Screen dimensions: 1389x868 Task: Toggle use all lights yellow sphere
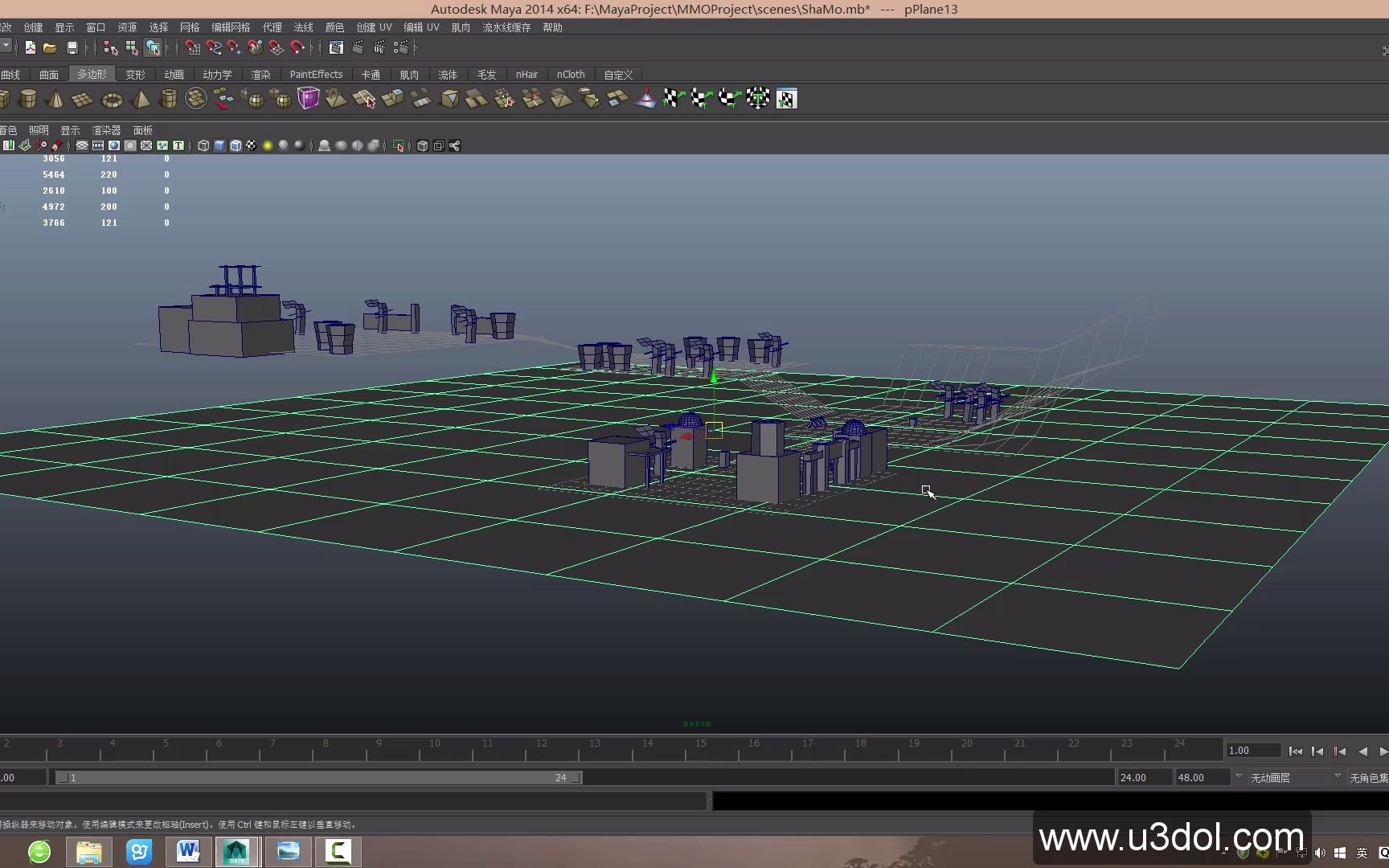click(x=268, y=145)
